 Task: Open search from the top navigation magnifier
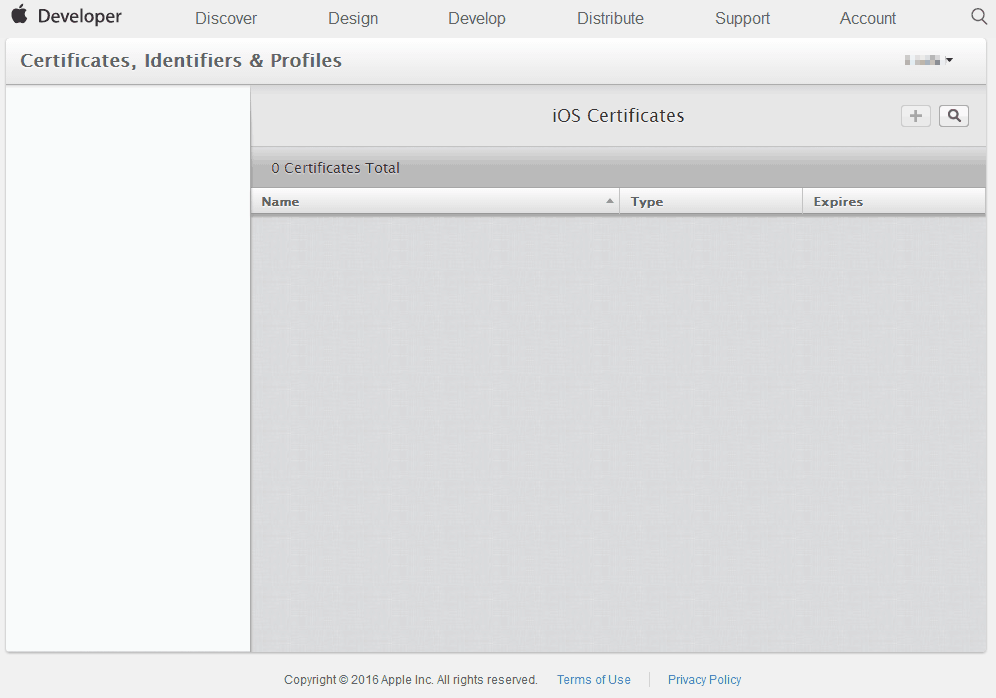pos(978,17)
